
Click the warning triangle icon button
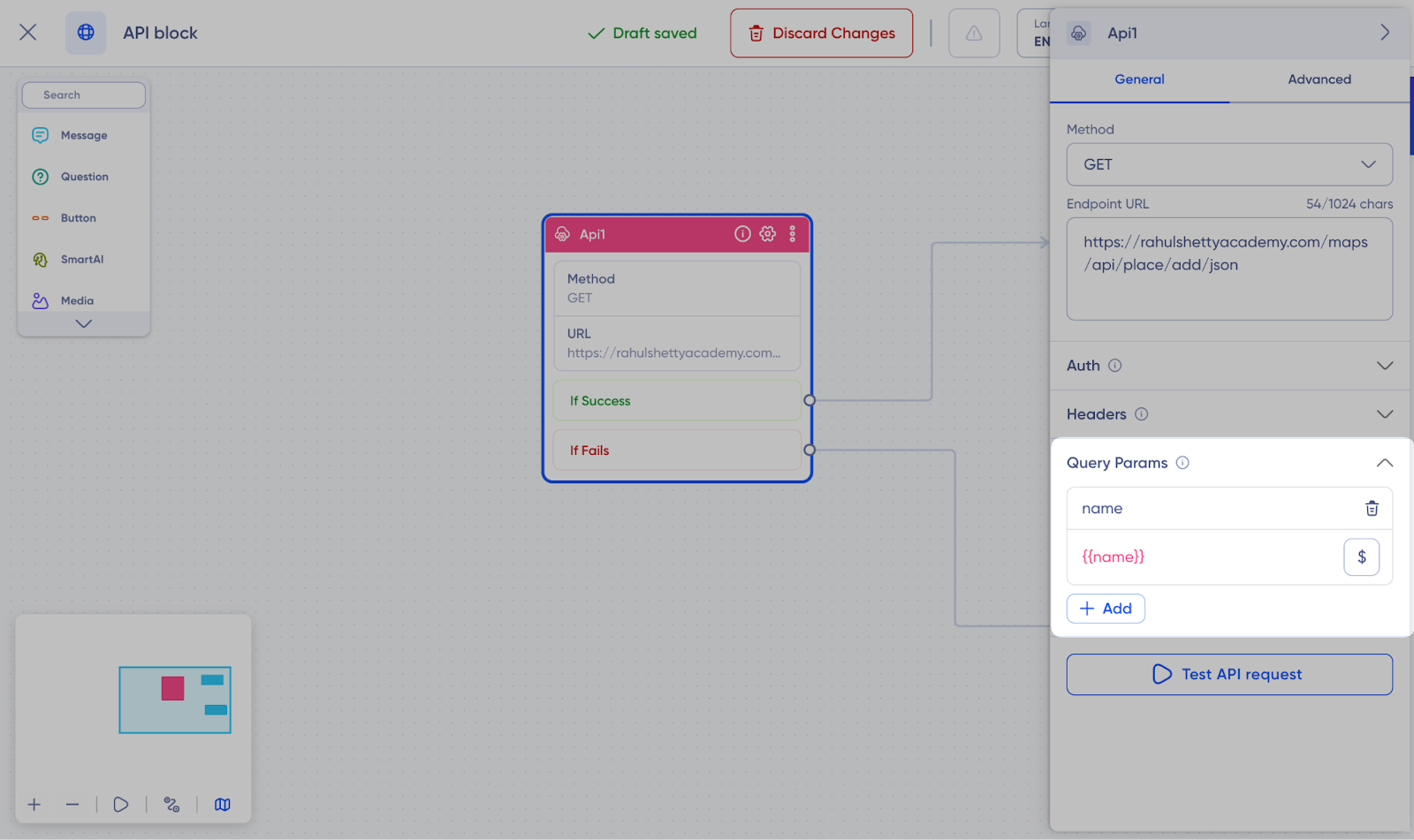(974, 34)
